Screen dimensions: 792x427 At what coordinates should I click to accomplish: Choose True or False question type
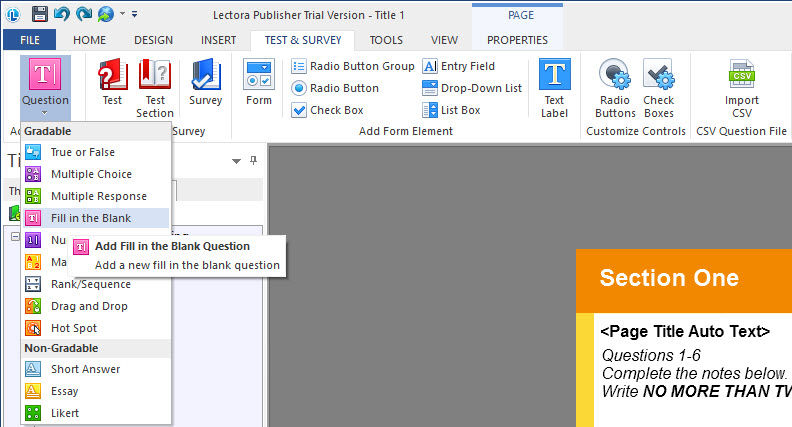(96, 152)
